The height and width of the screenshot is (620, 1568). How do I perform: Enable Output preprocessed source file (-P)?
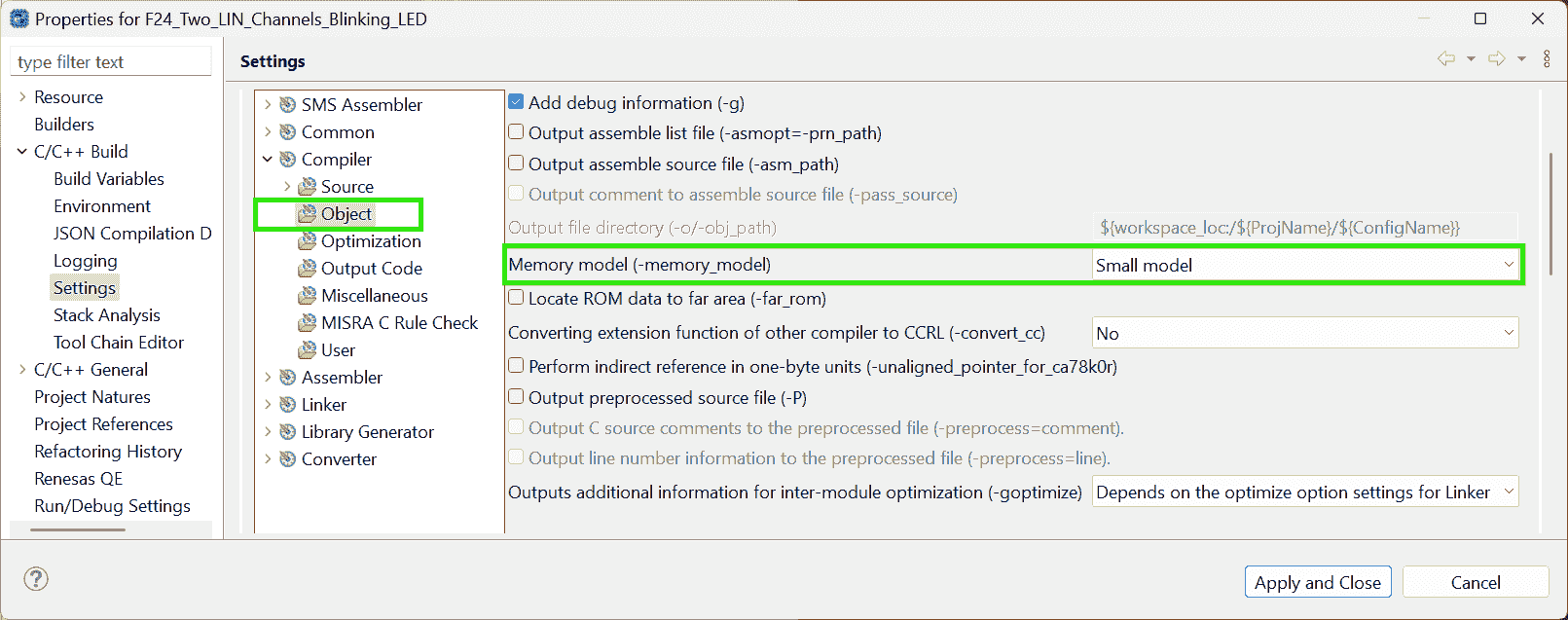coord(517,397)
